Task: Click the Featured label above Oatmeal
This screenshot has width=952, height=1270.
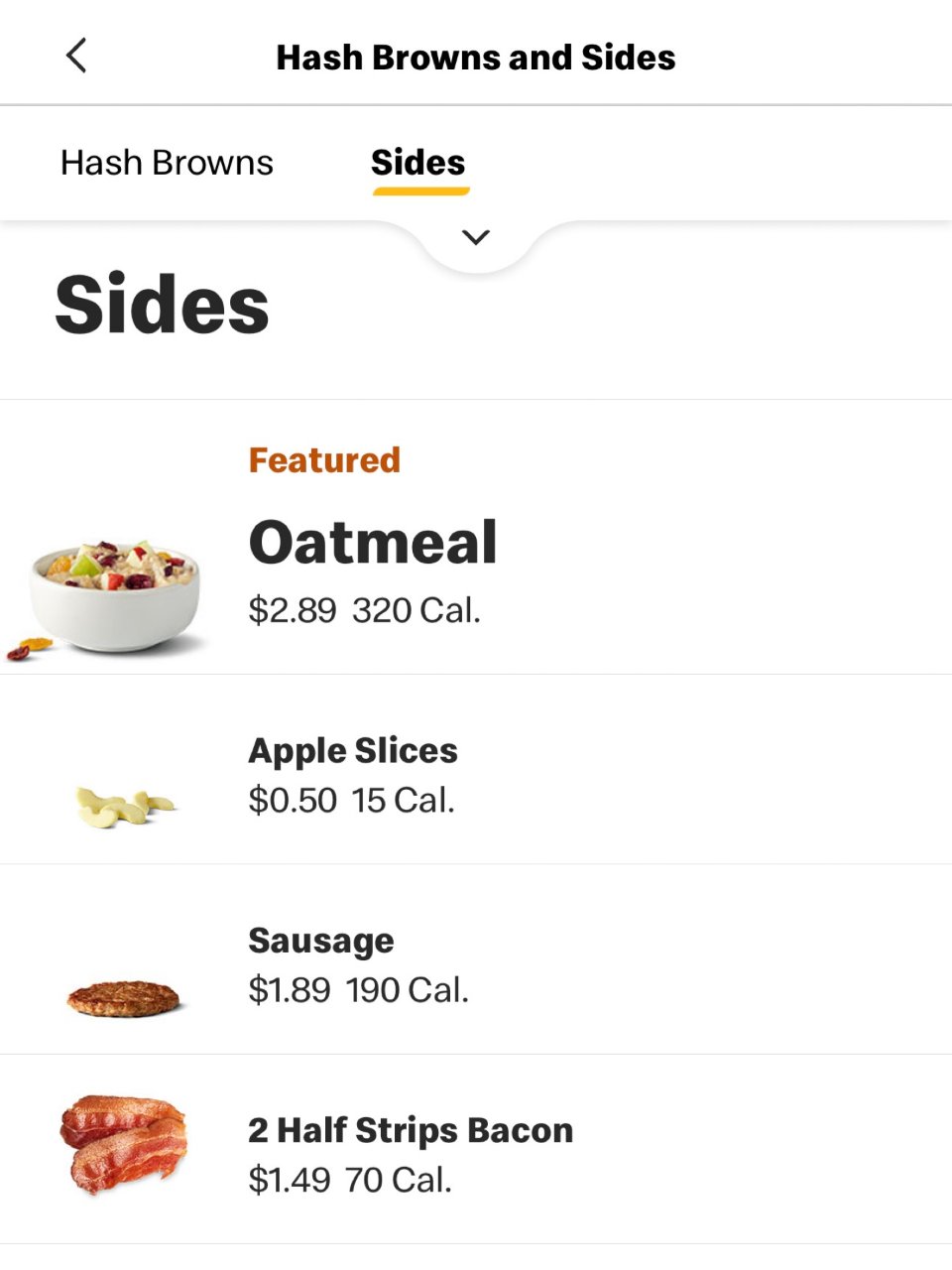Action: 324,460
